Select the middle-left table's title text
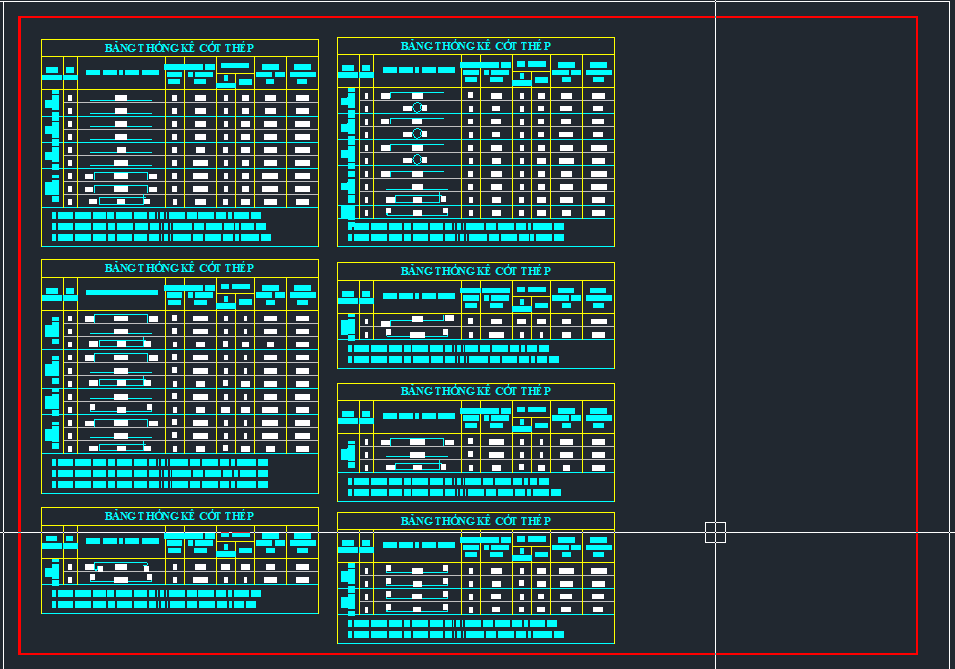The width and height of the screenshot is (955, 669). (x=180, y=268)
